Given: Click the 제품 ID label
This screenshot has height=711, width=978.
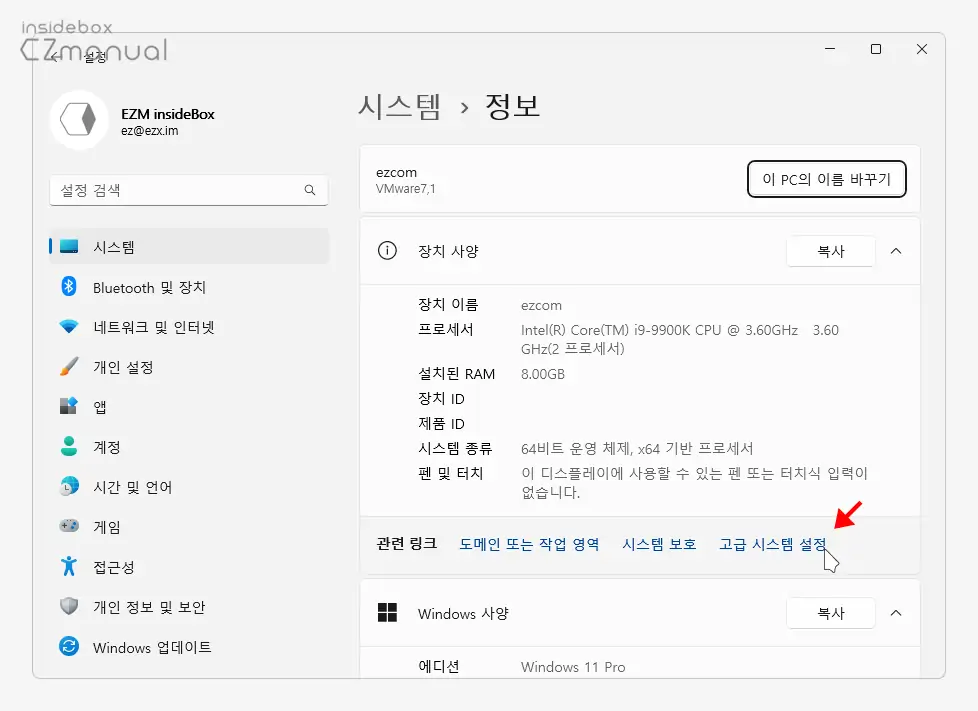Looking at the screenshot, I should coord(441,423).
